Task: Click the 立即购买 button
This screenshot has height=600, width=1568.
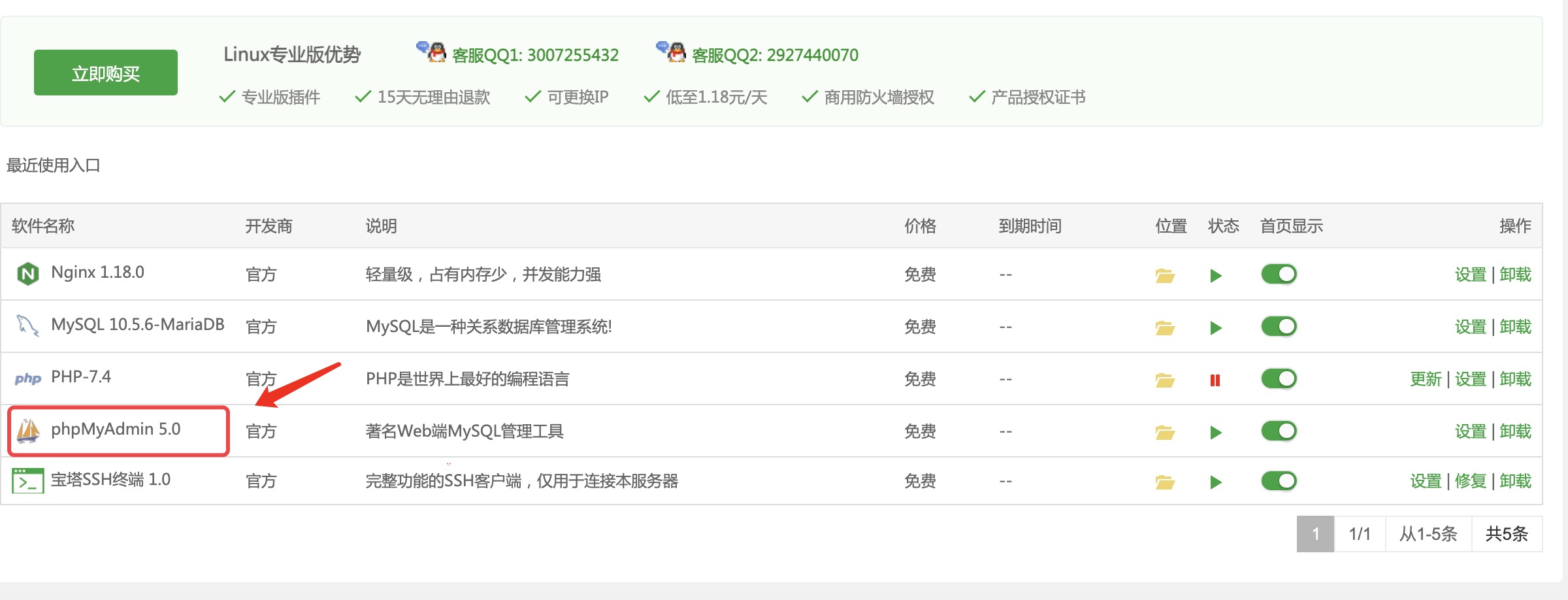Action: [106, 73]
